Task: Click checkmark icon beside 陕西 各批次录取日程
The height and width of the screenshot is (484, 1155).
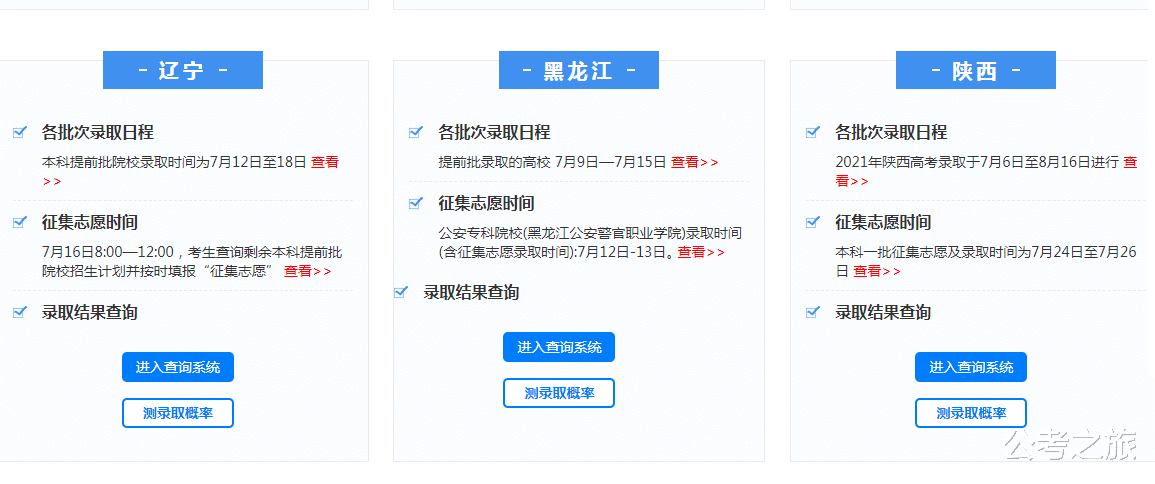Action: click(813, 133)
